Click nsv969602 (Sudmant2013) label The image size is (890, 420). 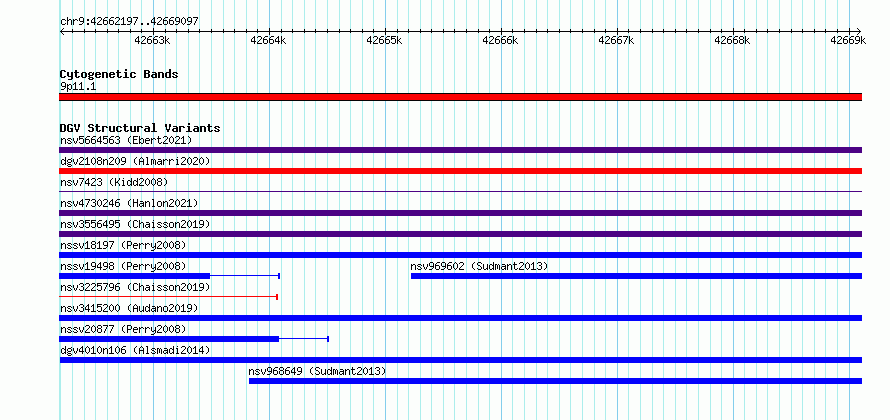click(x=480, y=266)
